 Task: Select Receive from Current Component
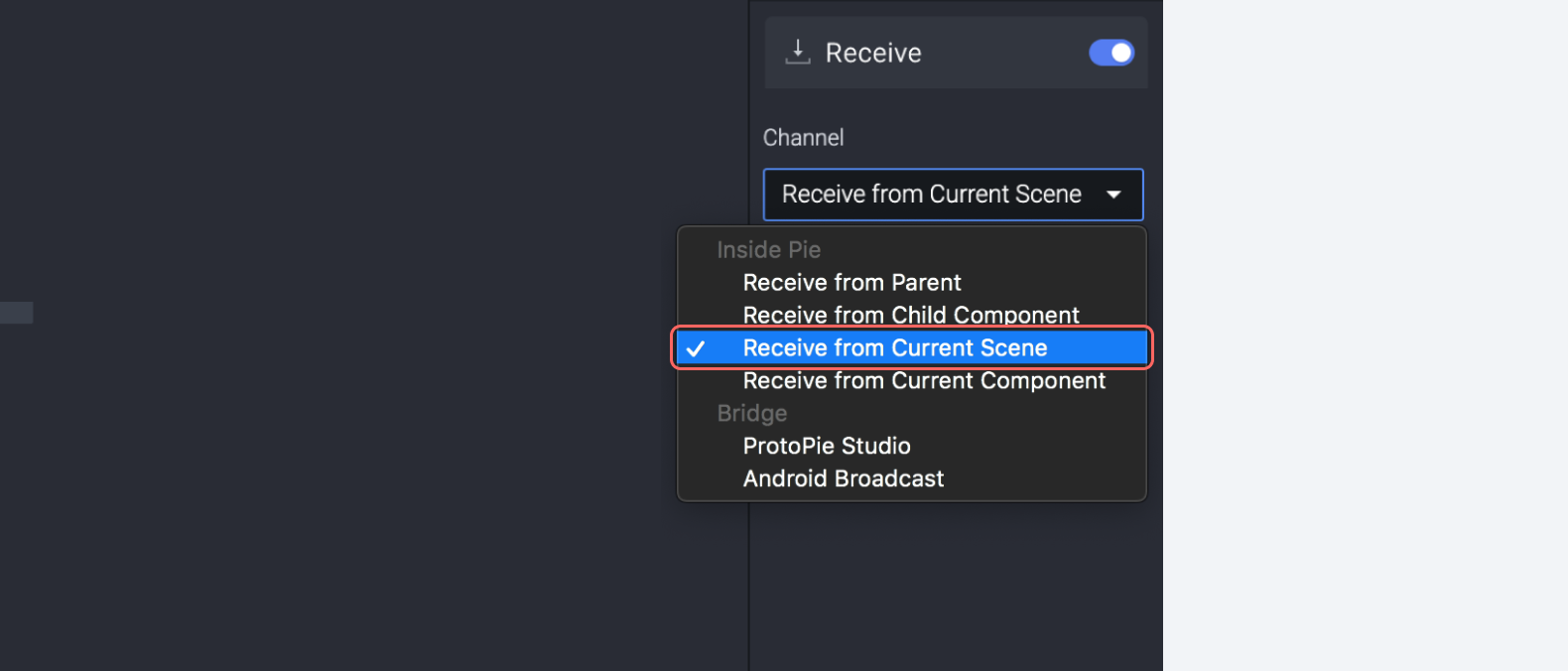point(924,380)
